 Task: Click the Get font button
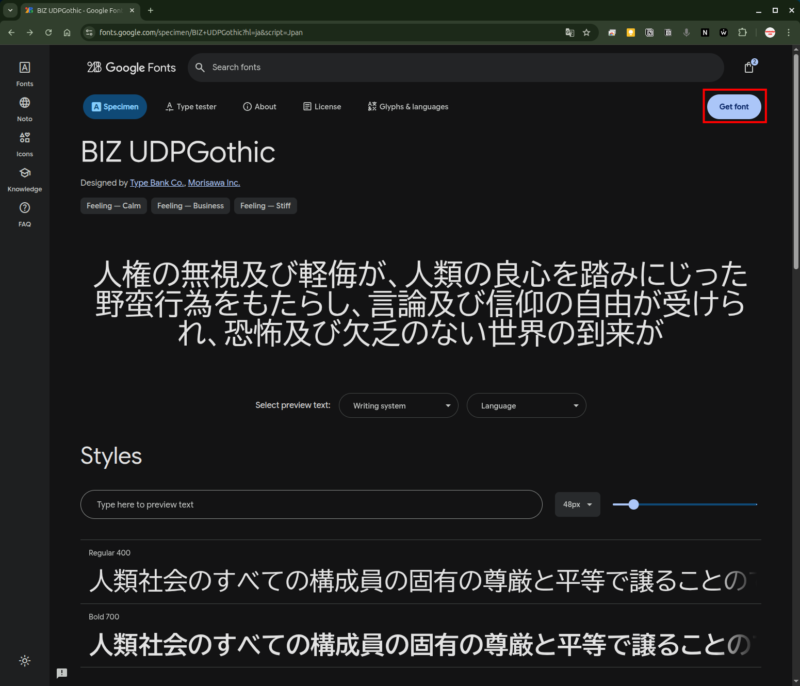click(734, 107)
